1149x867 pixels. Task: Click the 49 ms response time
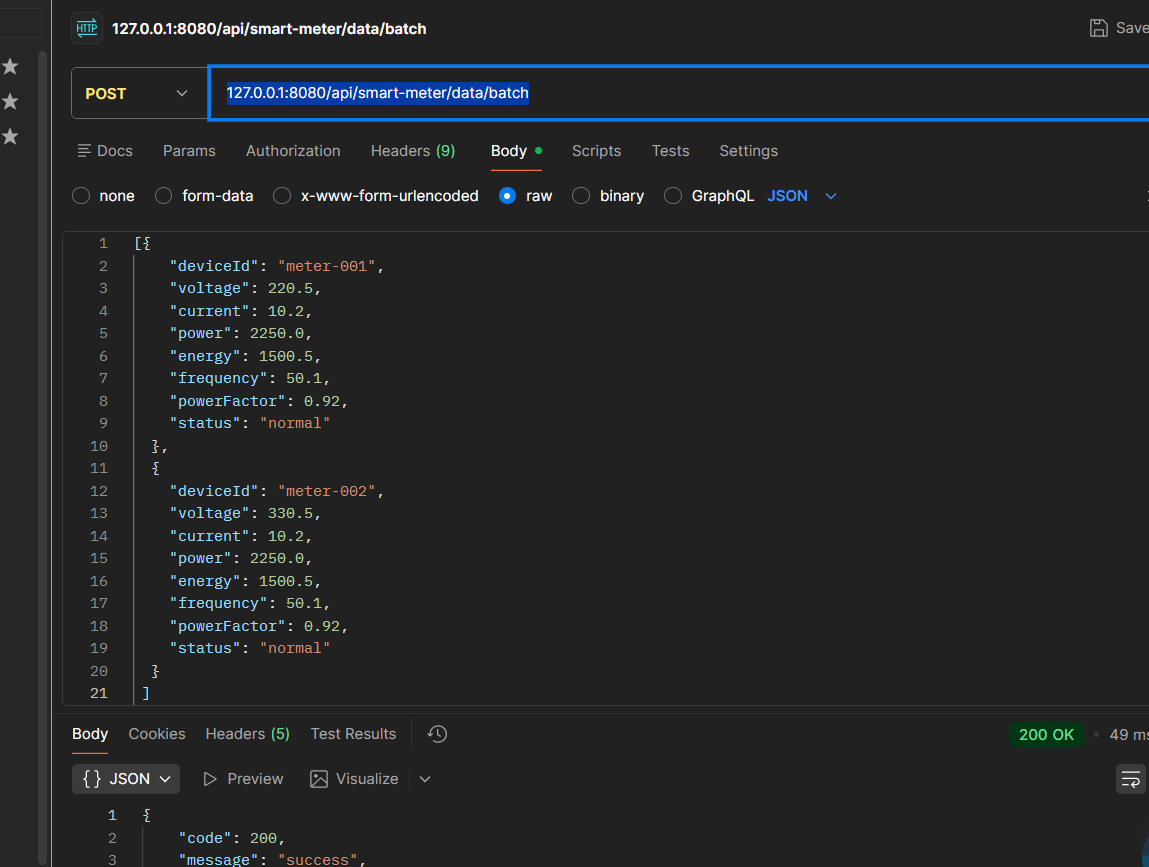click(x=1128, y=734)
